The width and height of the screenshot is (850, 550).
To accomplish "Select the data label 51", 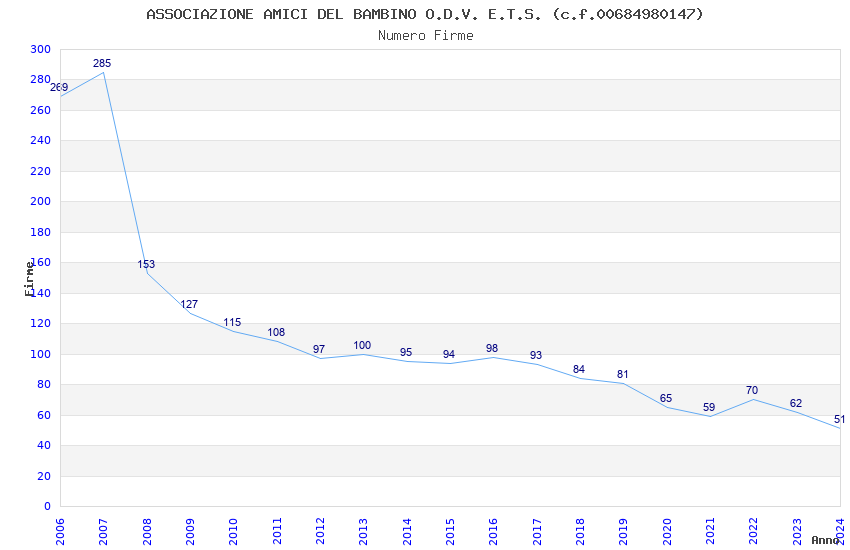I will (x=839, y=419).
